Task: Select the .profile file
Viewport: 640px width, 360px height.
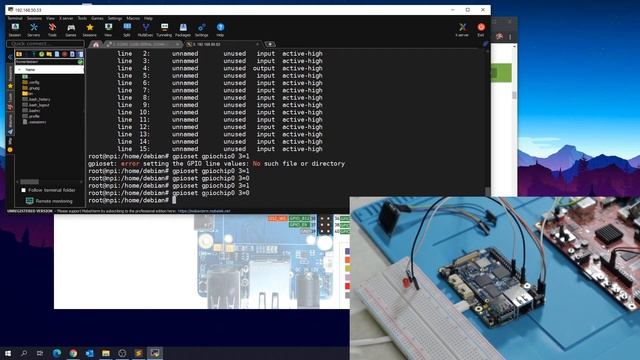Action: (x=31, y=116)
